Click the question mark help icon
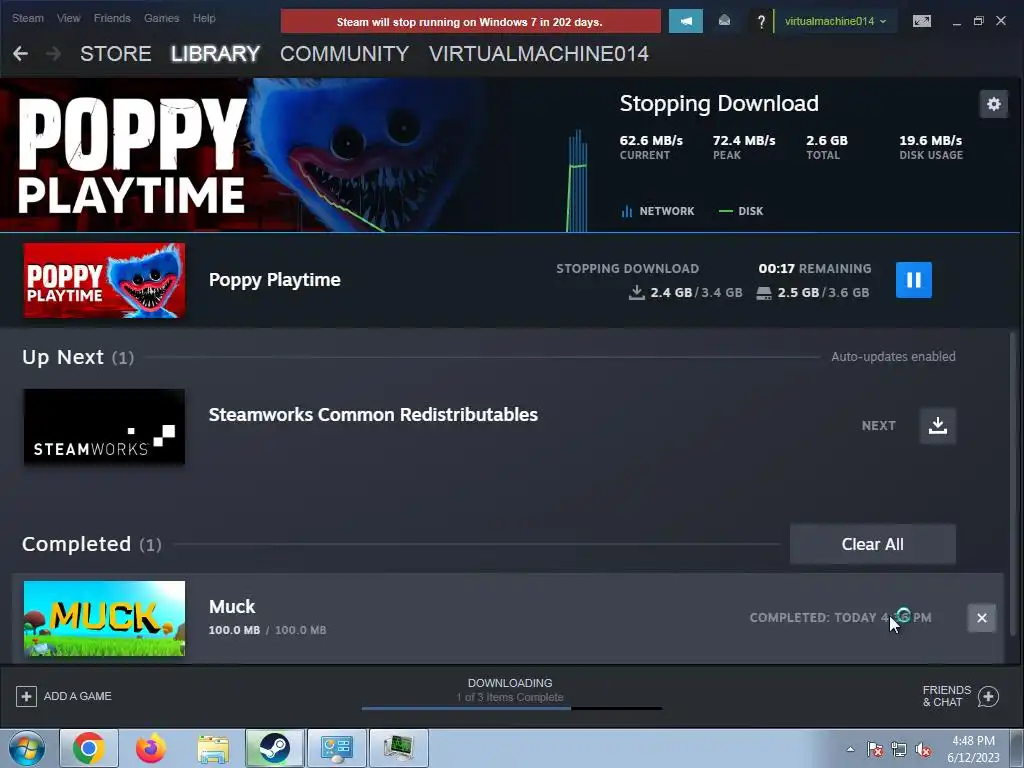The height and width of the screenshot is (768, 1024). click(761, 22)
